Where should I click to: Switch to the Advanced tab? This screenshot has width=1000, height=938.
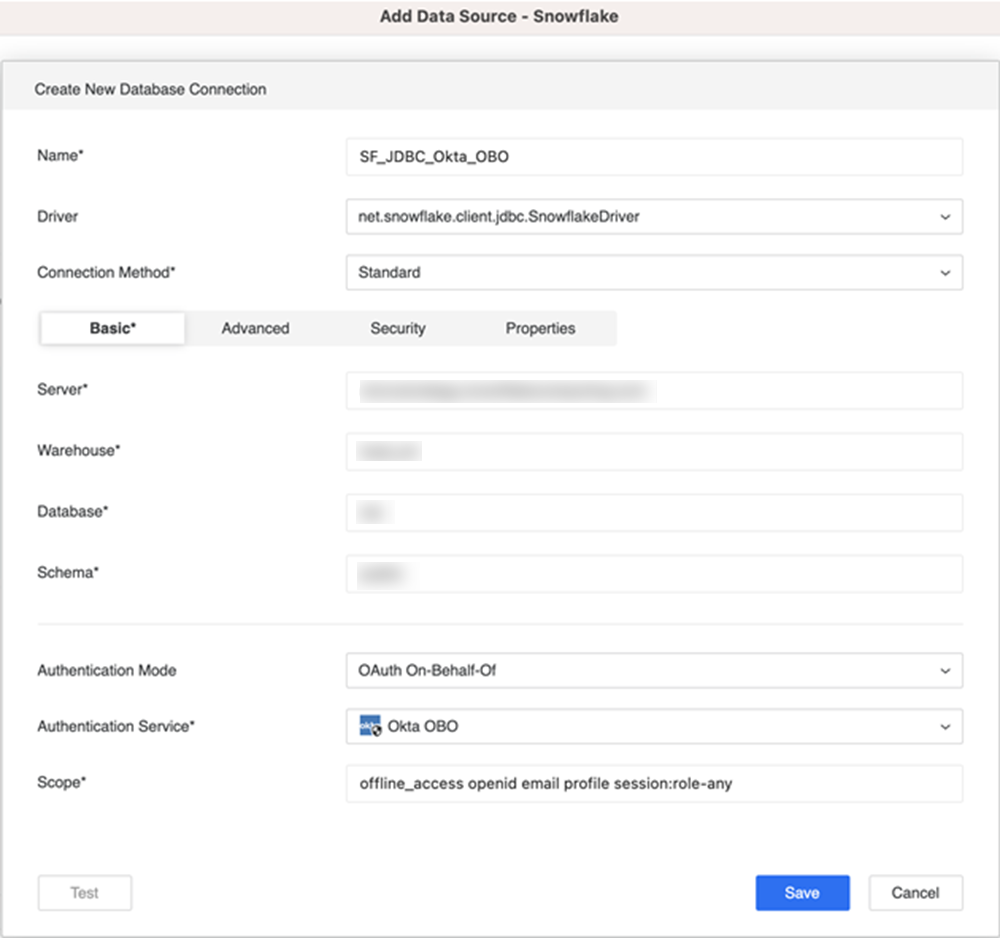click(256, 328)
